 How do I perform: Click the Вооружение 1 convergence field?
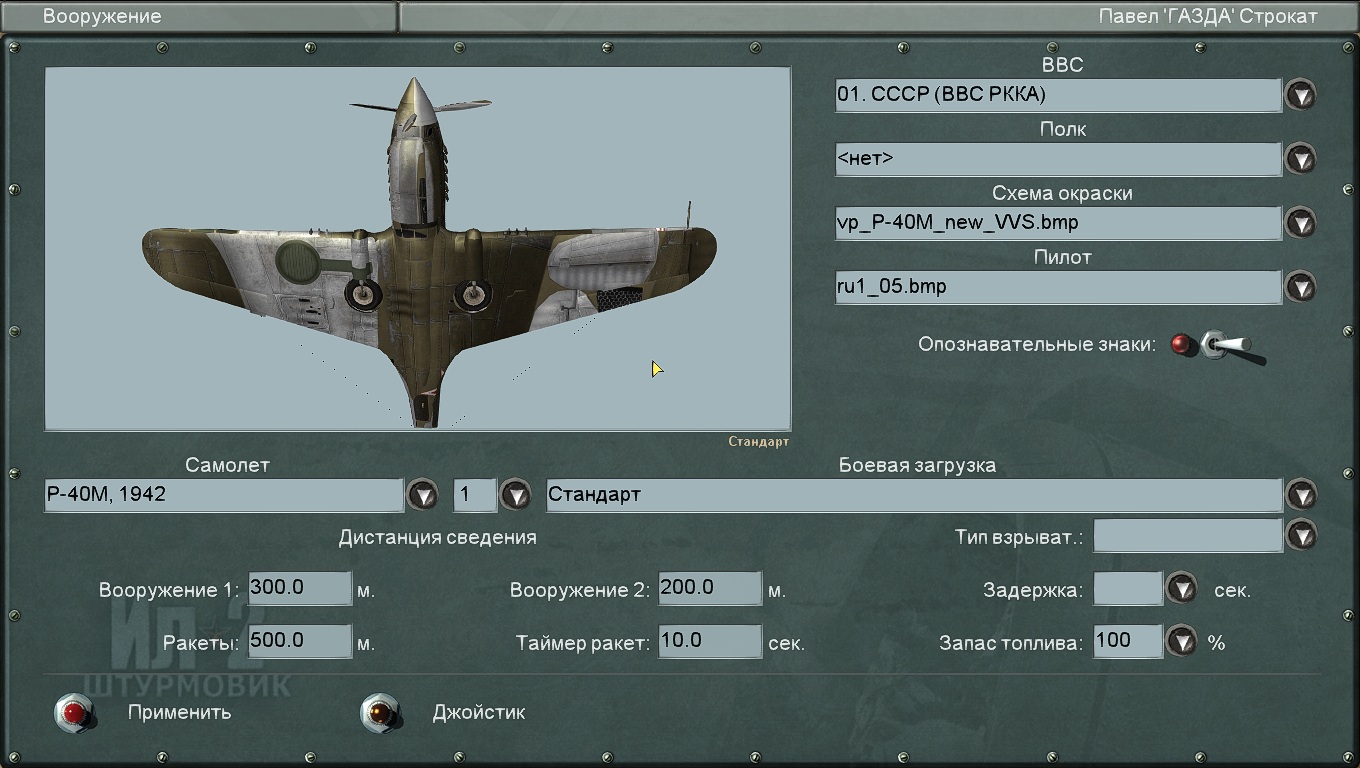(300, 588)
